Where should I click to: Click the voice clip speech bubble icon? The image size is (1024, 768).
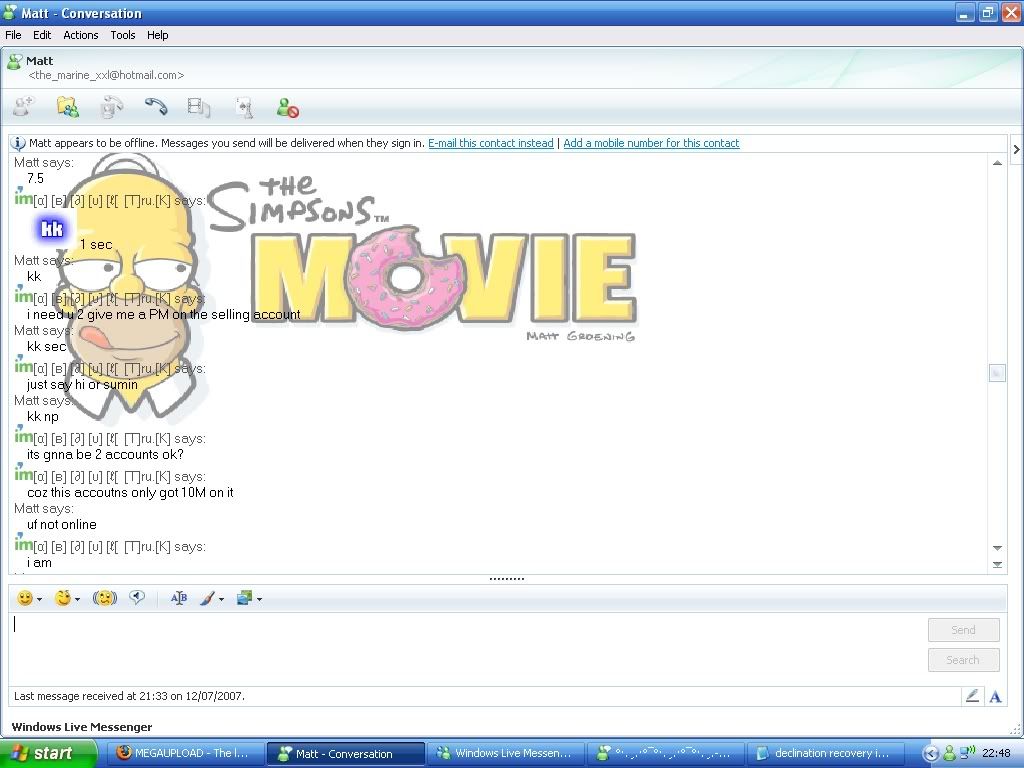click(137, 598)
